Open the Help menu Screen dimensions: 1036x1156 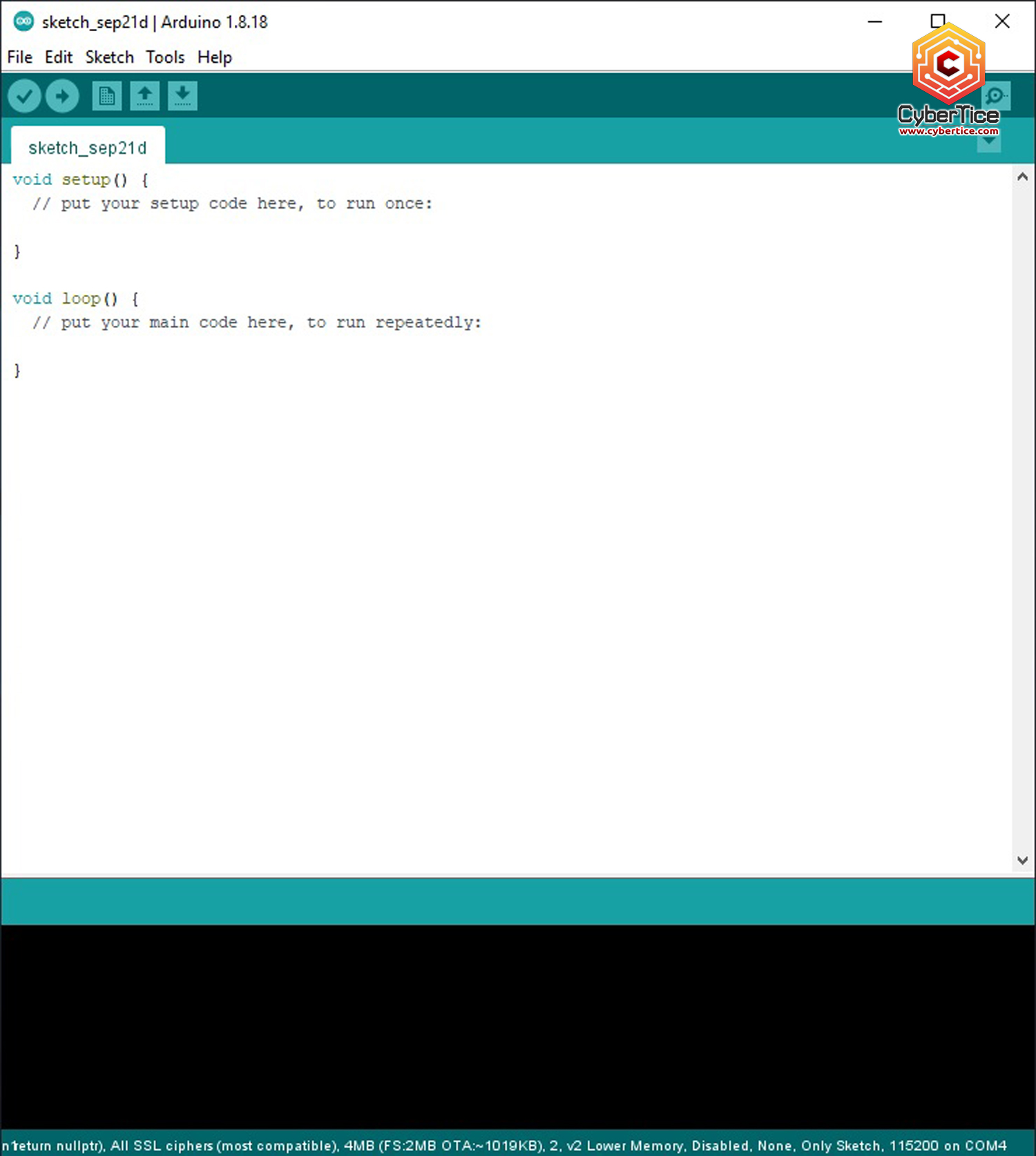pyautogui.click(x=214, y=57)
